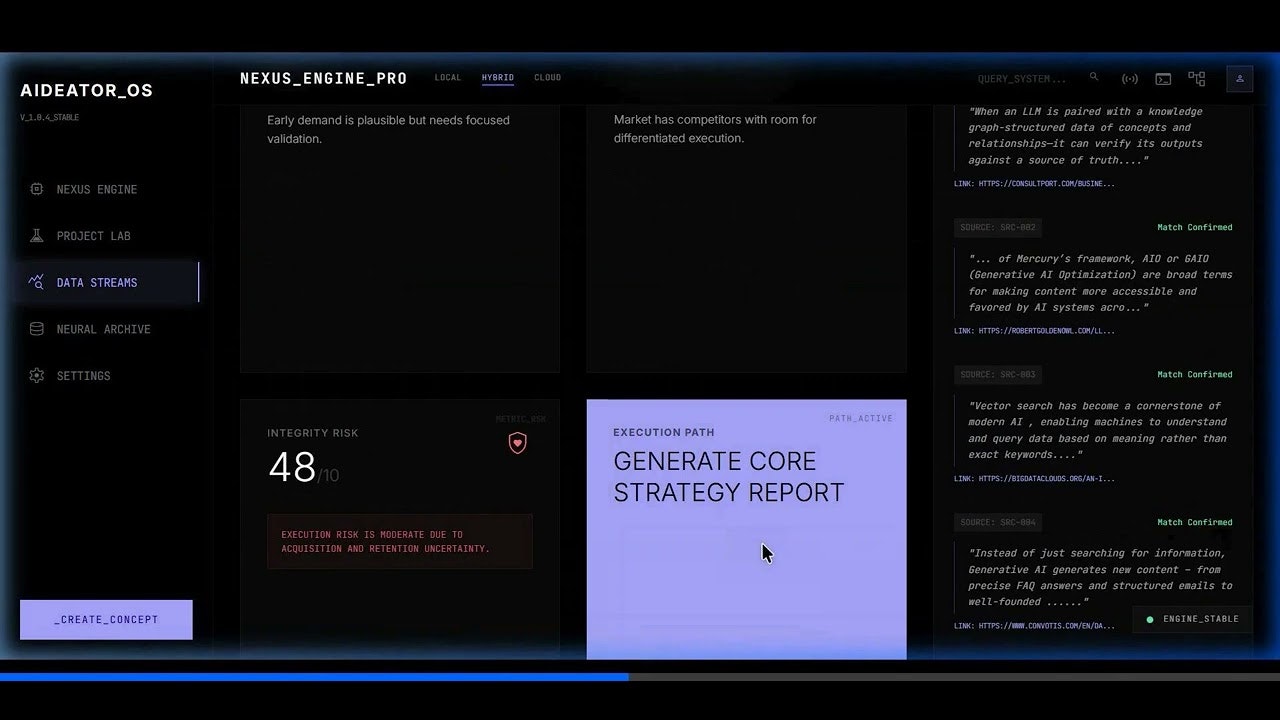
Task: Click the Integrity Risk score 48
Action: (292, 467)
